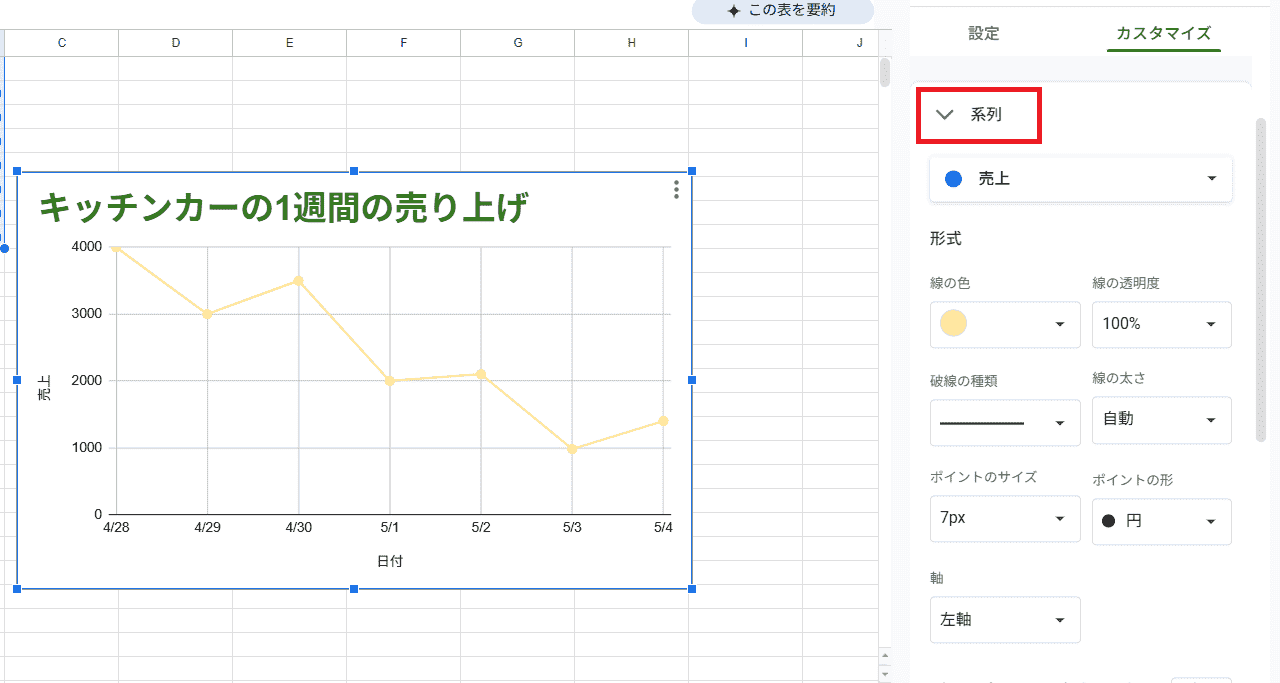Open the ポイントの形 円 dropdown
Image resolution: width=1280 pixels, height=683 pixels.
[1161, 521]
